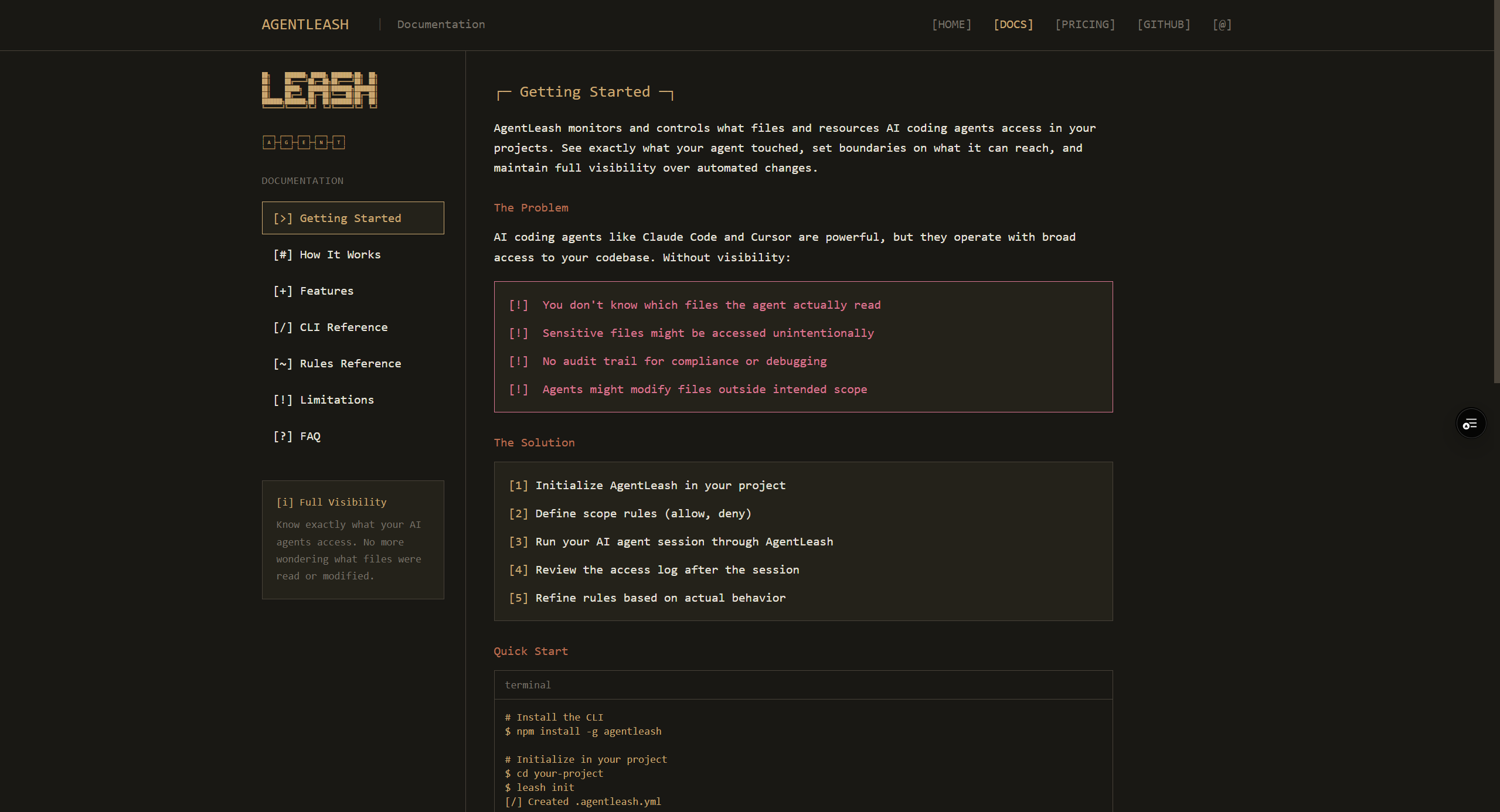Select the active [DOCS] tab
The height and width of the screenshot is (812, 1500).
coord(1013,24)
